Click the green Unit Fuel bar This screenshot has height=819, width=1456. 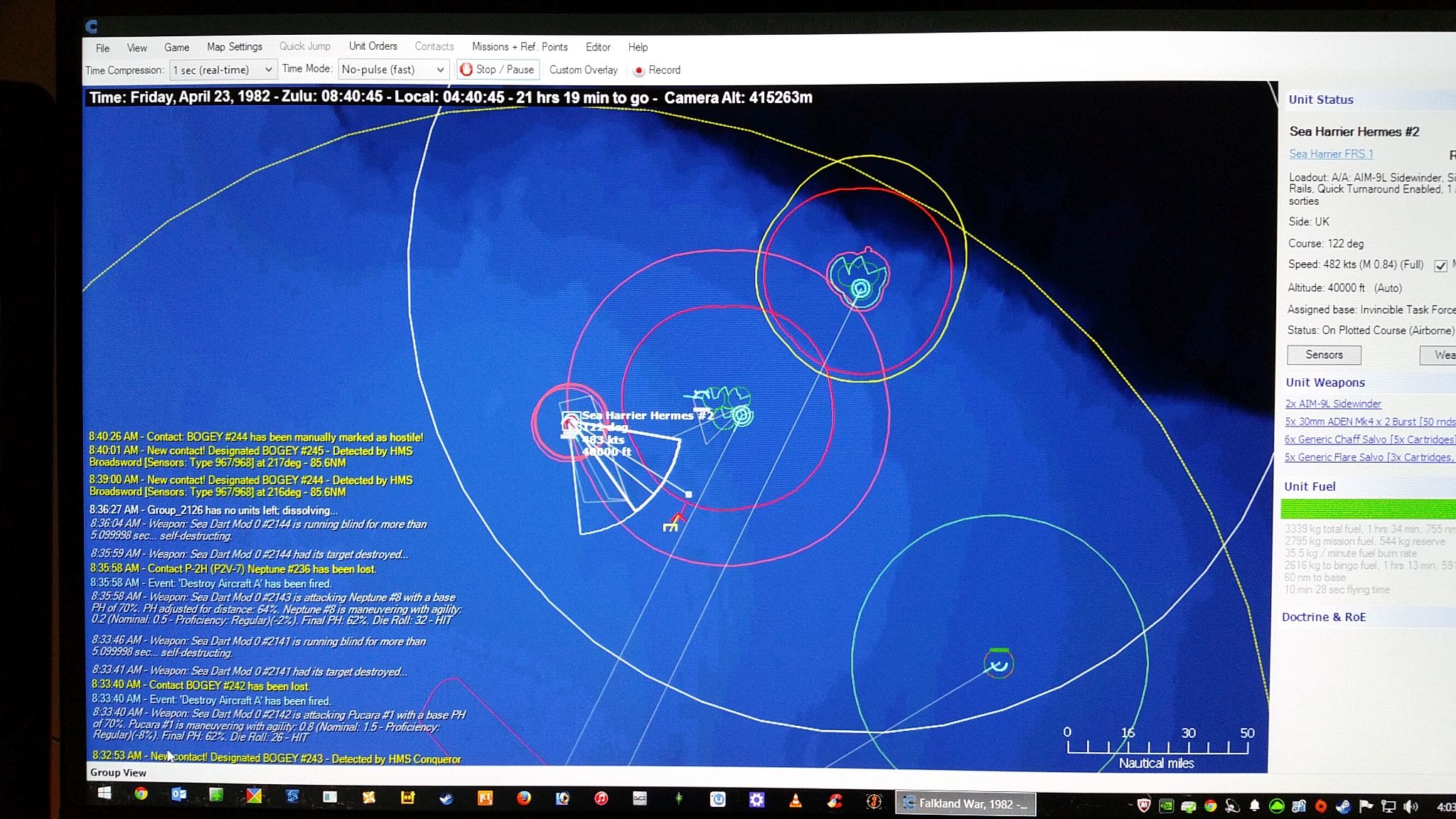pos(1369,509)
